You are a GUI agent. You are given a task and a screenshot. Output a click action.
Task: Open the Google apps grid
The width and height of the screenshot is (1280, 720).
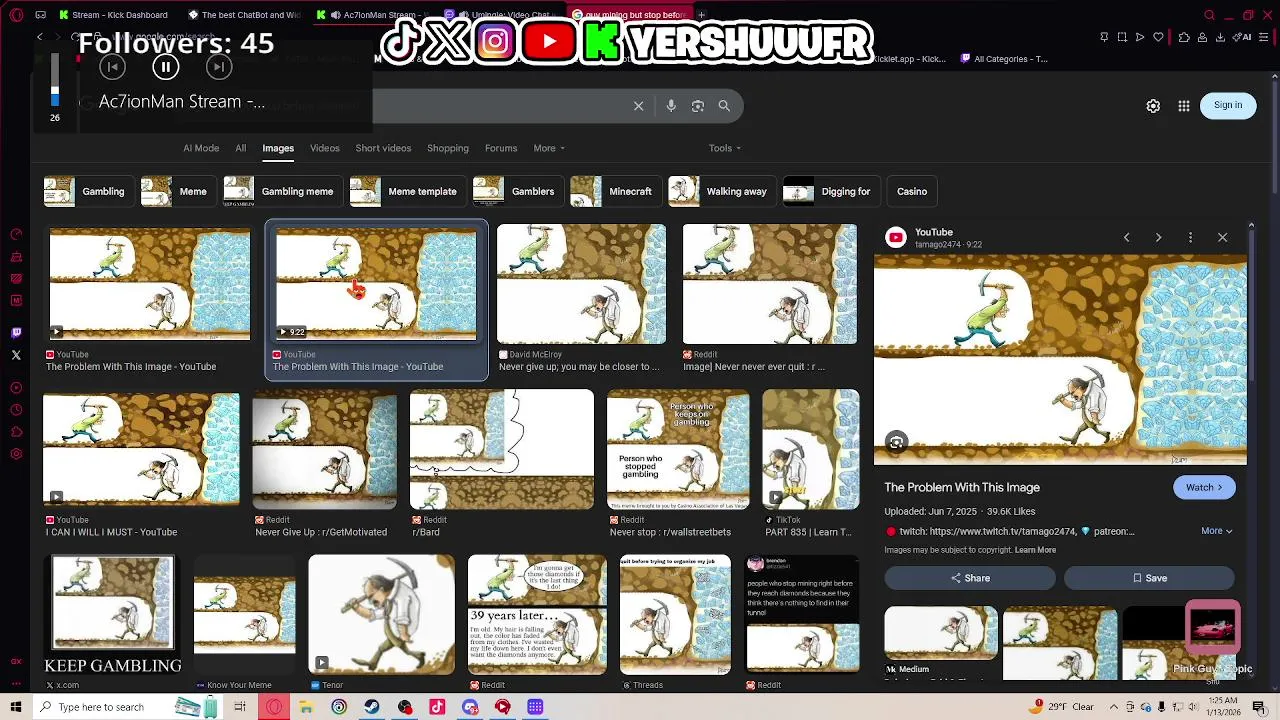click(1184, 106)
